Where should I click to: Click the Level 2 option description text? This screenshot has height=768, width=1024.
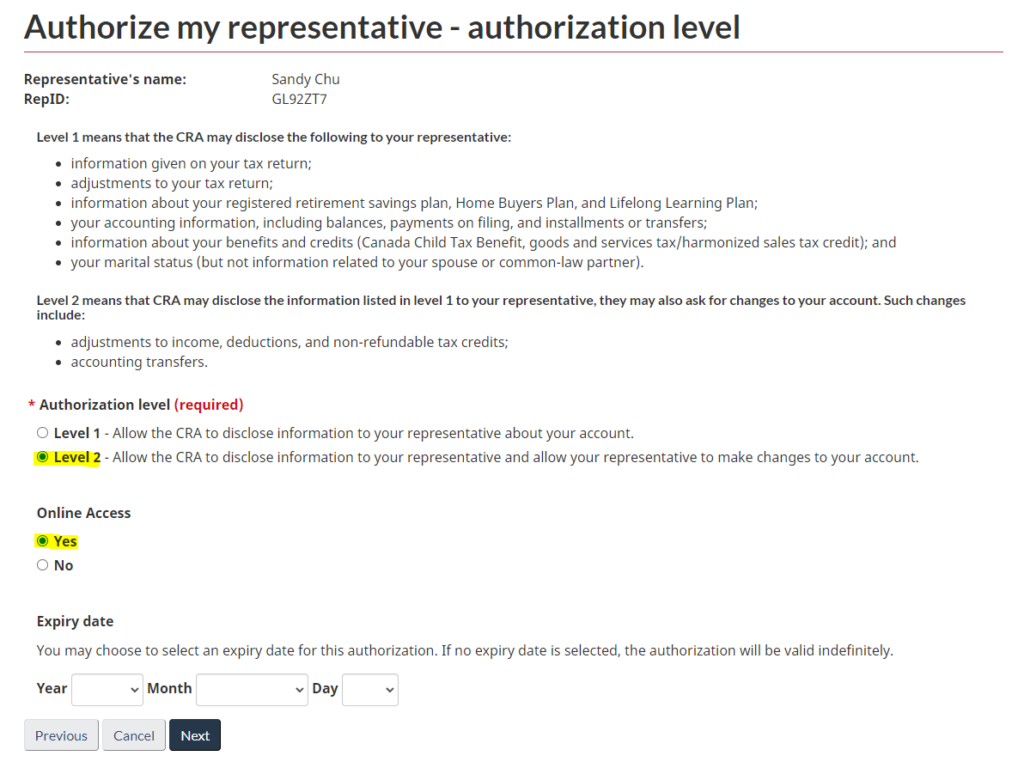click(510, 457)
